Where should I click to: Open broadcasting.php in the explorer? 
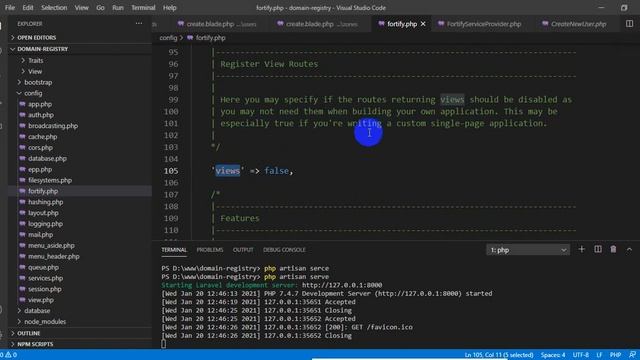click(53, 126)
